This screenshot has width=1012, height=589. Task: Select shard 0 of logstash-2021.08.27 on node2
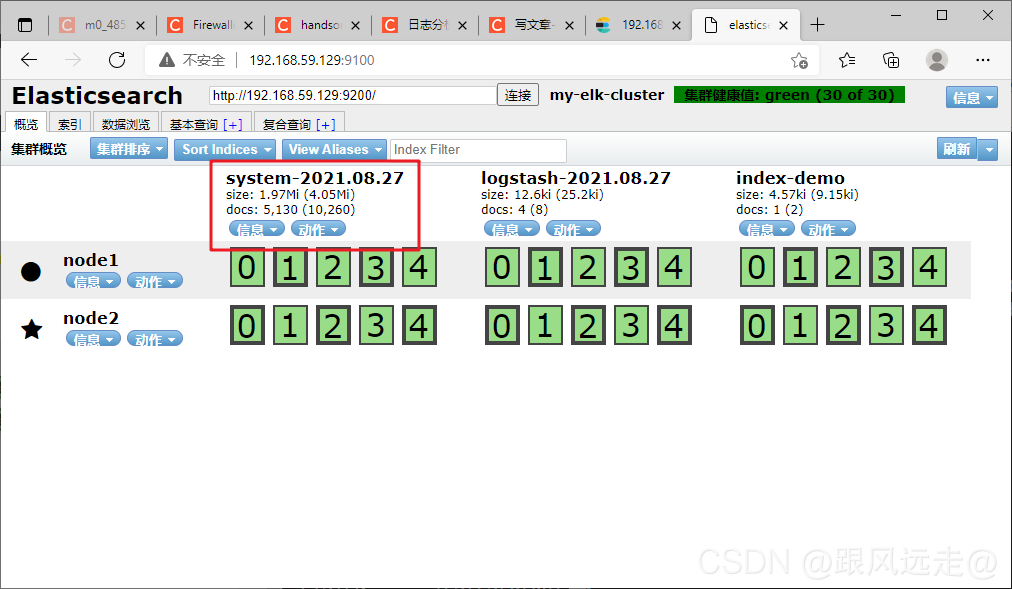[502, 325]
